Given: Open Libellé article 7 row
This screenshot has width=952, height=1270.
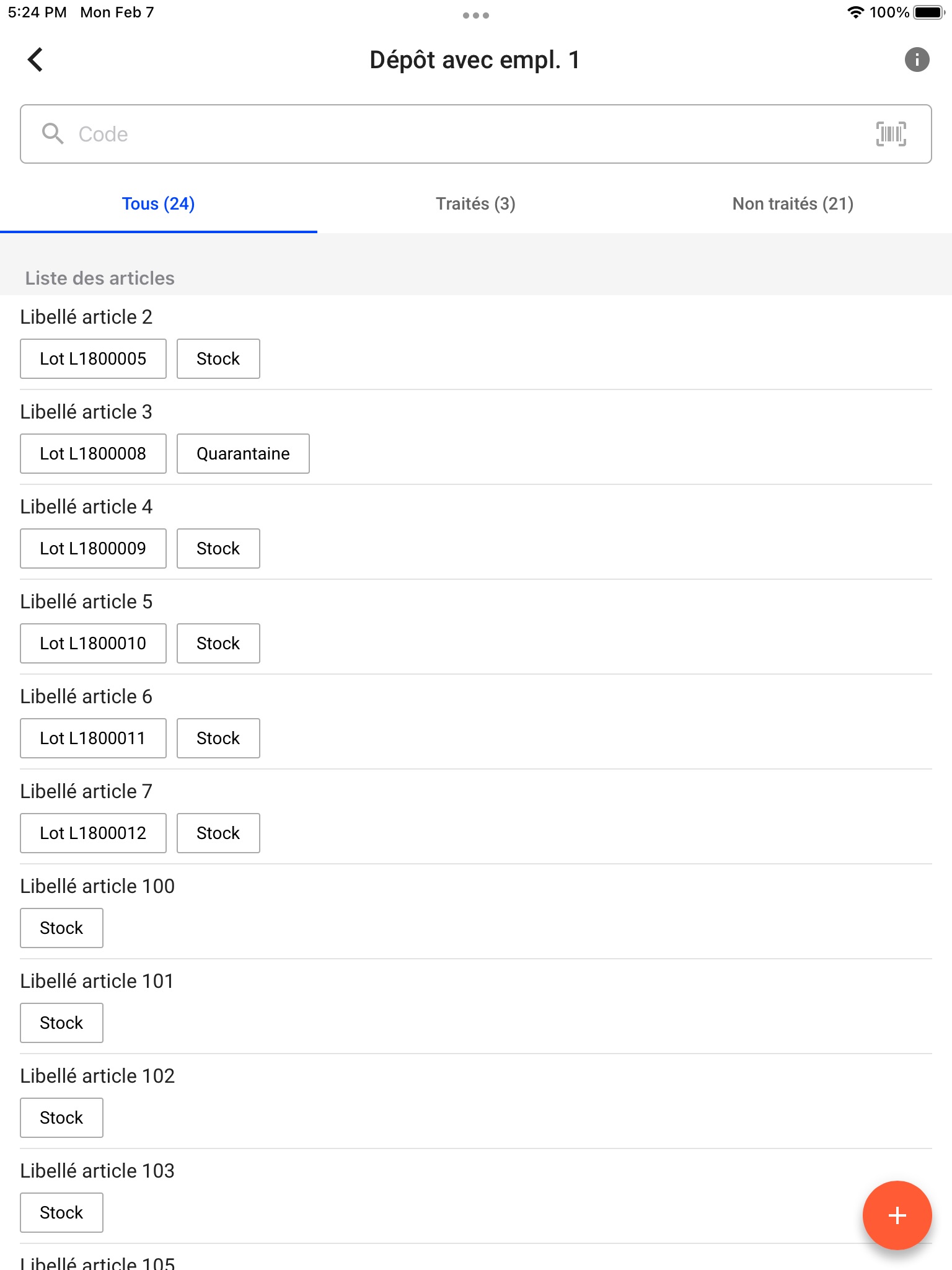Looking at the screenshot, I should tap(476, 817).
